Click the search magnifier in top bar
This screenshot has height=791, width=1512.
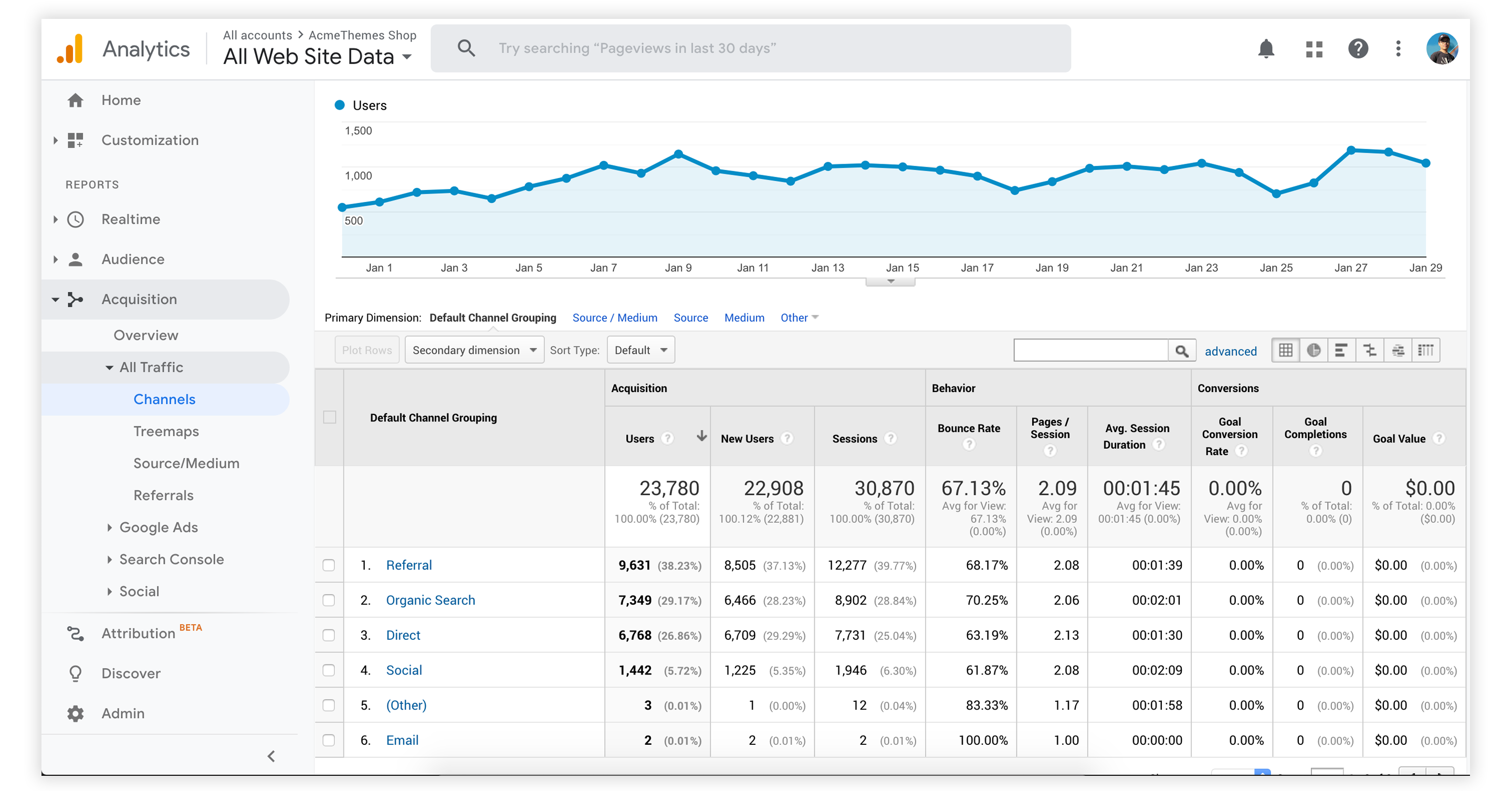[466, 48]
